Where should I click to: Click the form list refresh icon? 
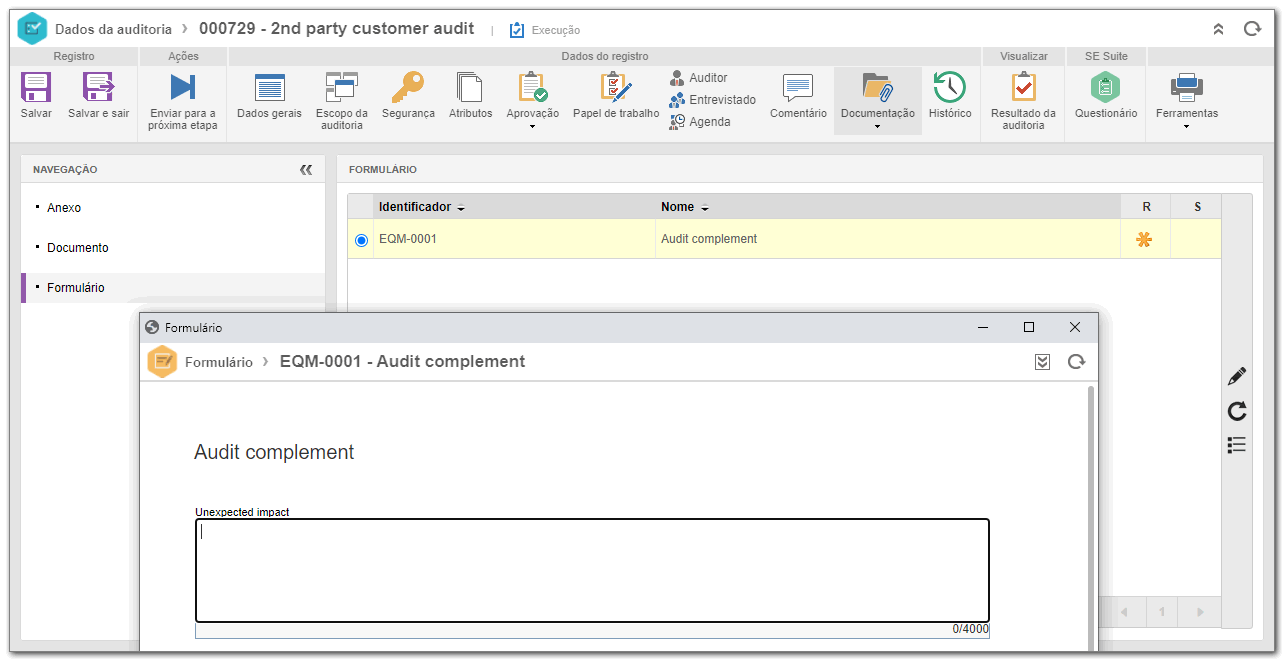click(x=1237, y=411)
